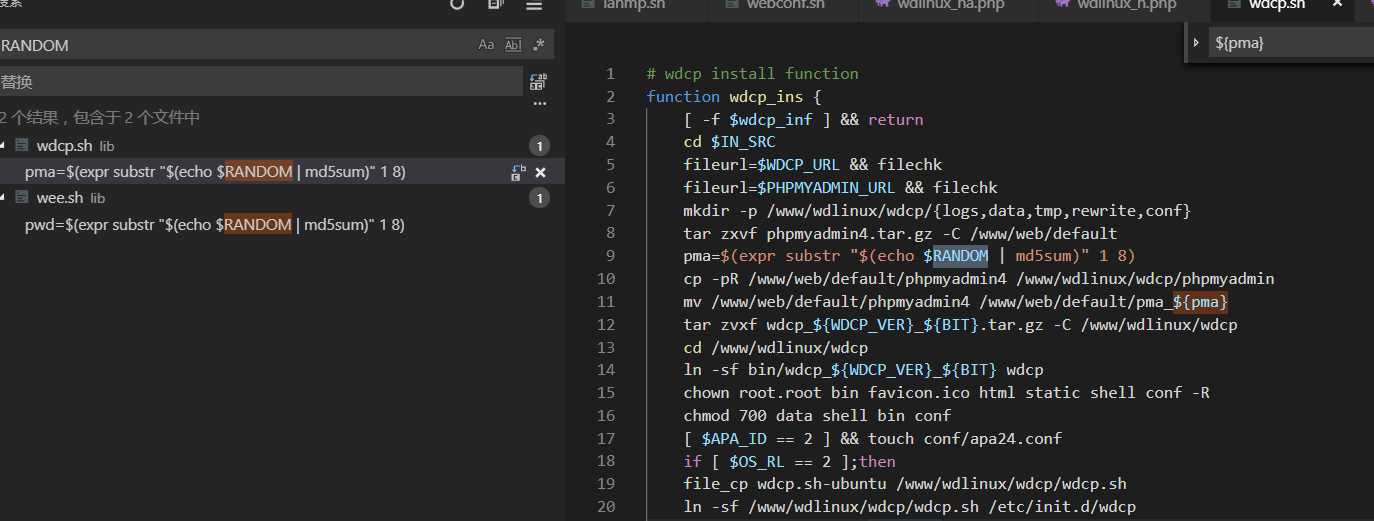Click 'wdcp_ins' function name on line 2
This screenshot has height=521, width=1374.
[x=766, y=97]
